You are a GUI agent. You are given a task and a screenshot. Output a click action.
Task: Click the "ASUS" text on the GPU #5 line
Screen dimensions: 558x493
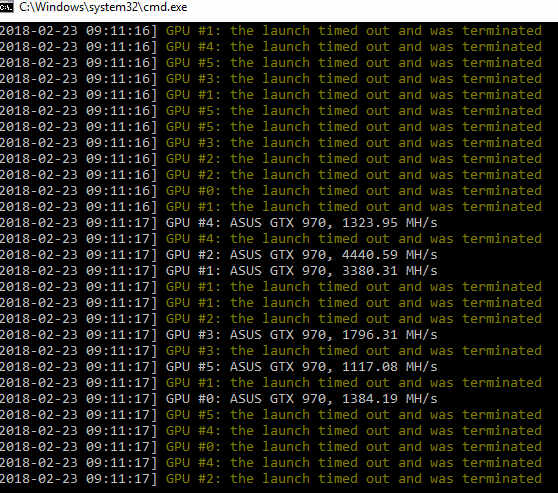click(x=246, y=367)
